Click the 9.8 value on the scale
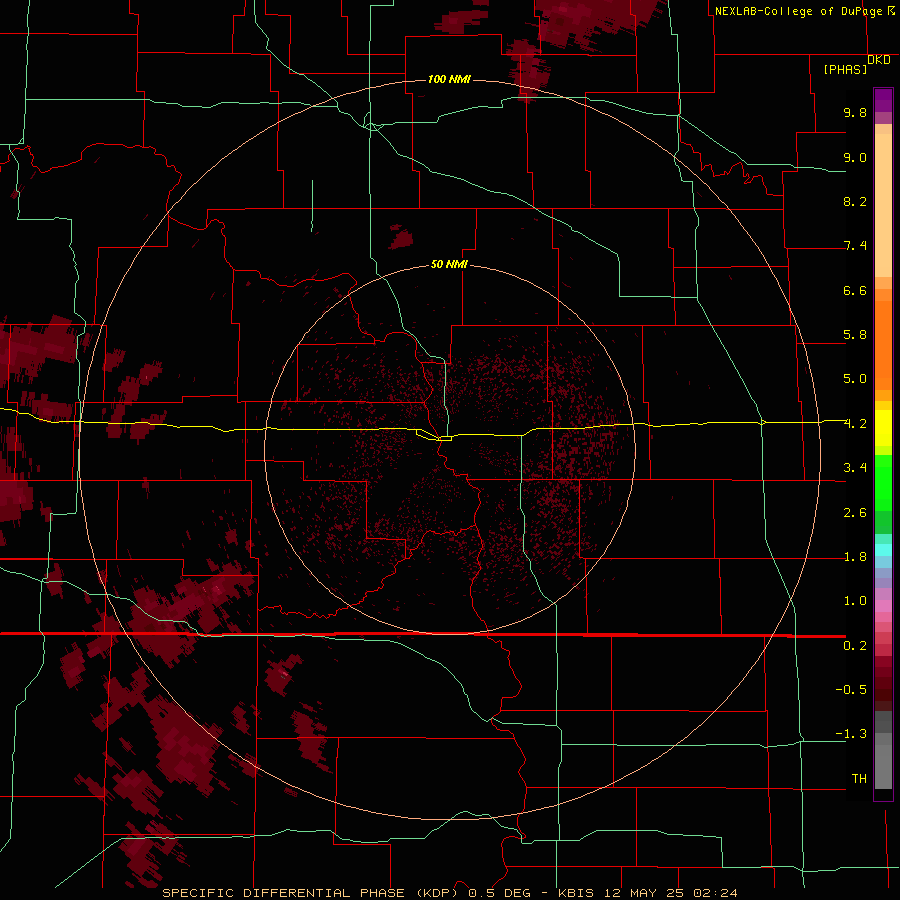The image size is (900, 900). (x=855, y=112)
